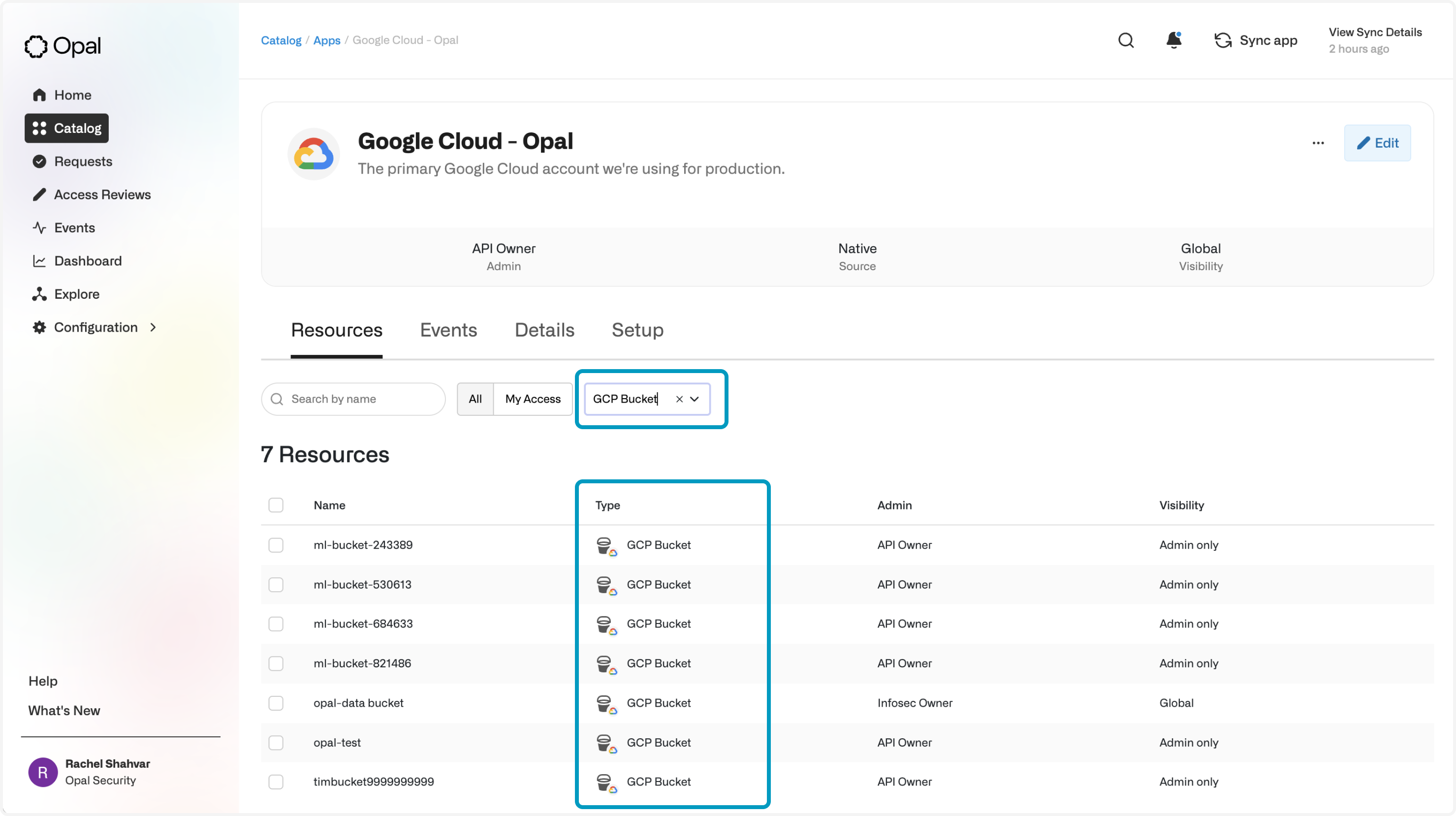This screenshot has height=816, width=1456.
Task: Click the Rachel Shahvar avatar
Action: point(43,772)
